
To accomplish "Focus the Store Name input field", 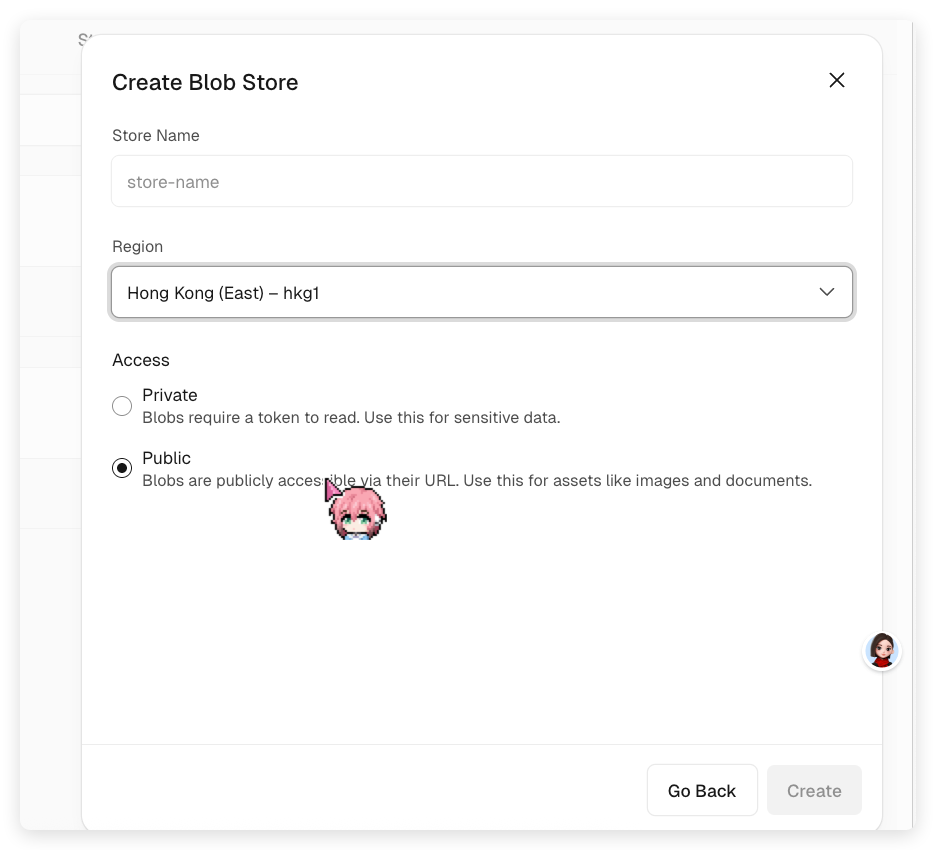I will pyautogui.click(x=481, y=182).
